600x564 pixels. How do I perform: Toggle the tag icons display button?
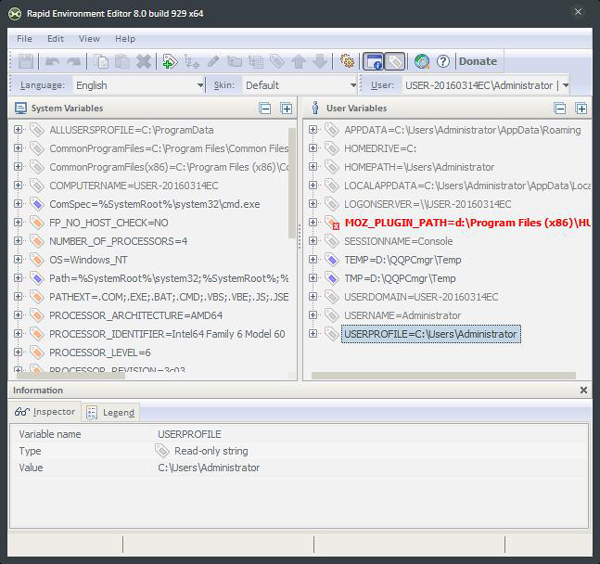[x=395, y=61]
